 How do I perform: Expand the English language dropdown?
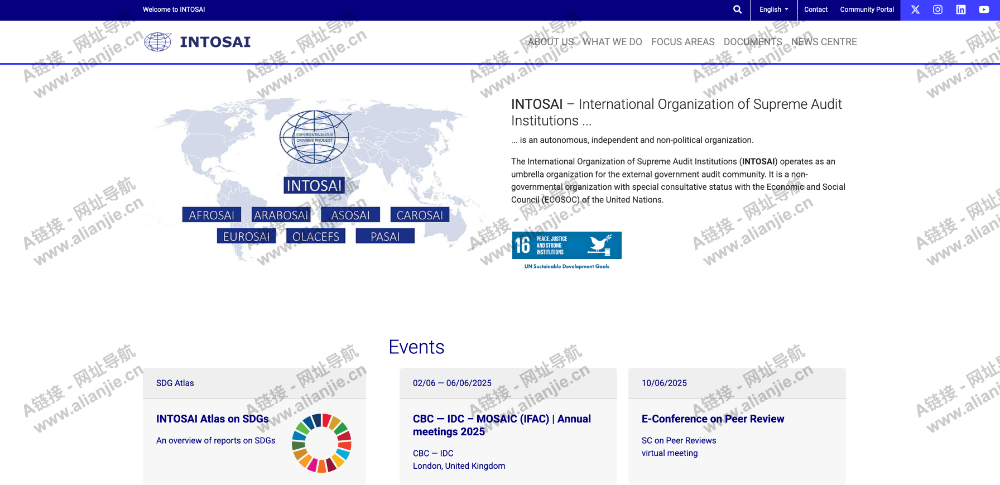774,10
